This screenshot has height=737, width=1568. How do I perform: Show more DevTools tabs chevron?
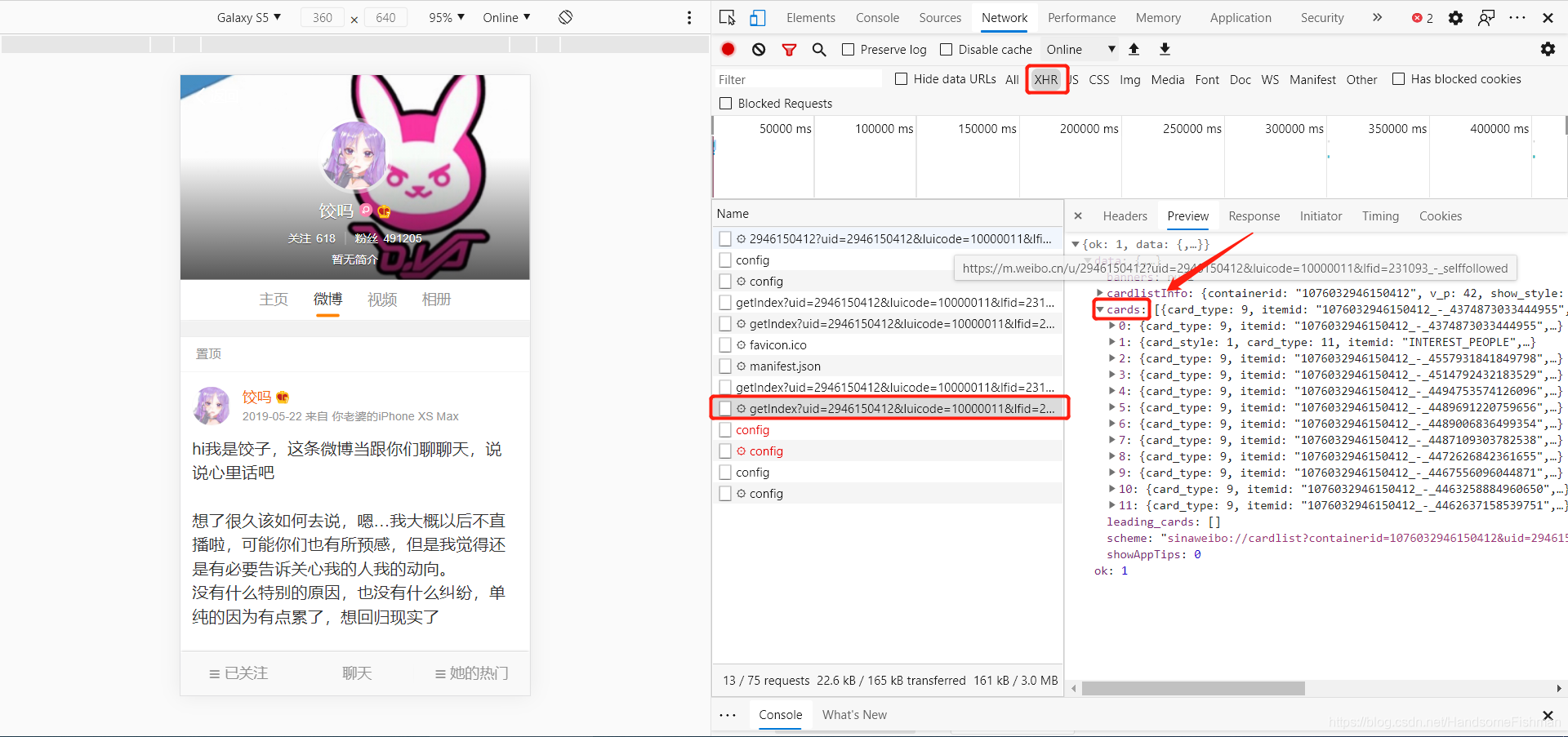(x=1377, y=17)
